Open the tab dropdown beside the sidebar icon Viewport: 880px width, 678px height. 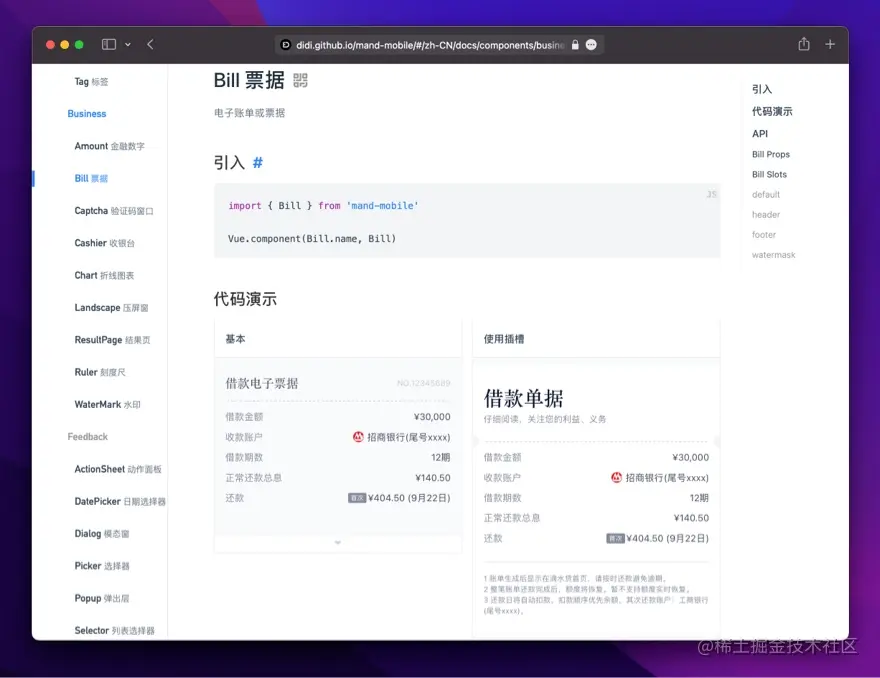pos(129,44)
